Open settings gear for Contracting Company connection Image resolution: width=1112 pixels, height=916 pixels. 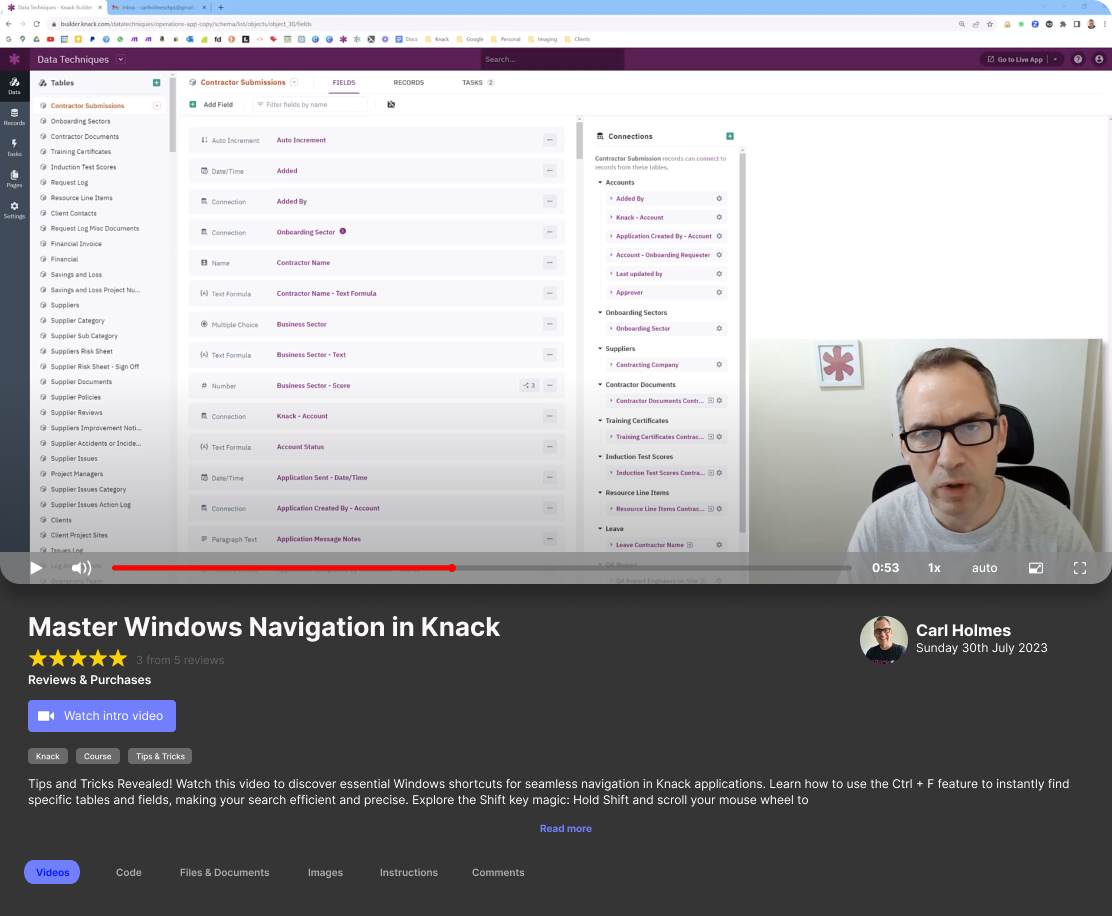coord(719,364)
